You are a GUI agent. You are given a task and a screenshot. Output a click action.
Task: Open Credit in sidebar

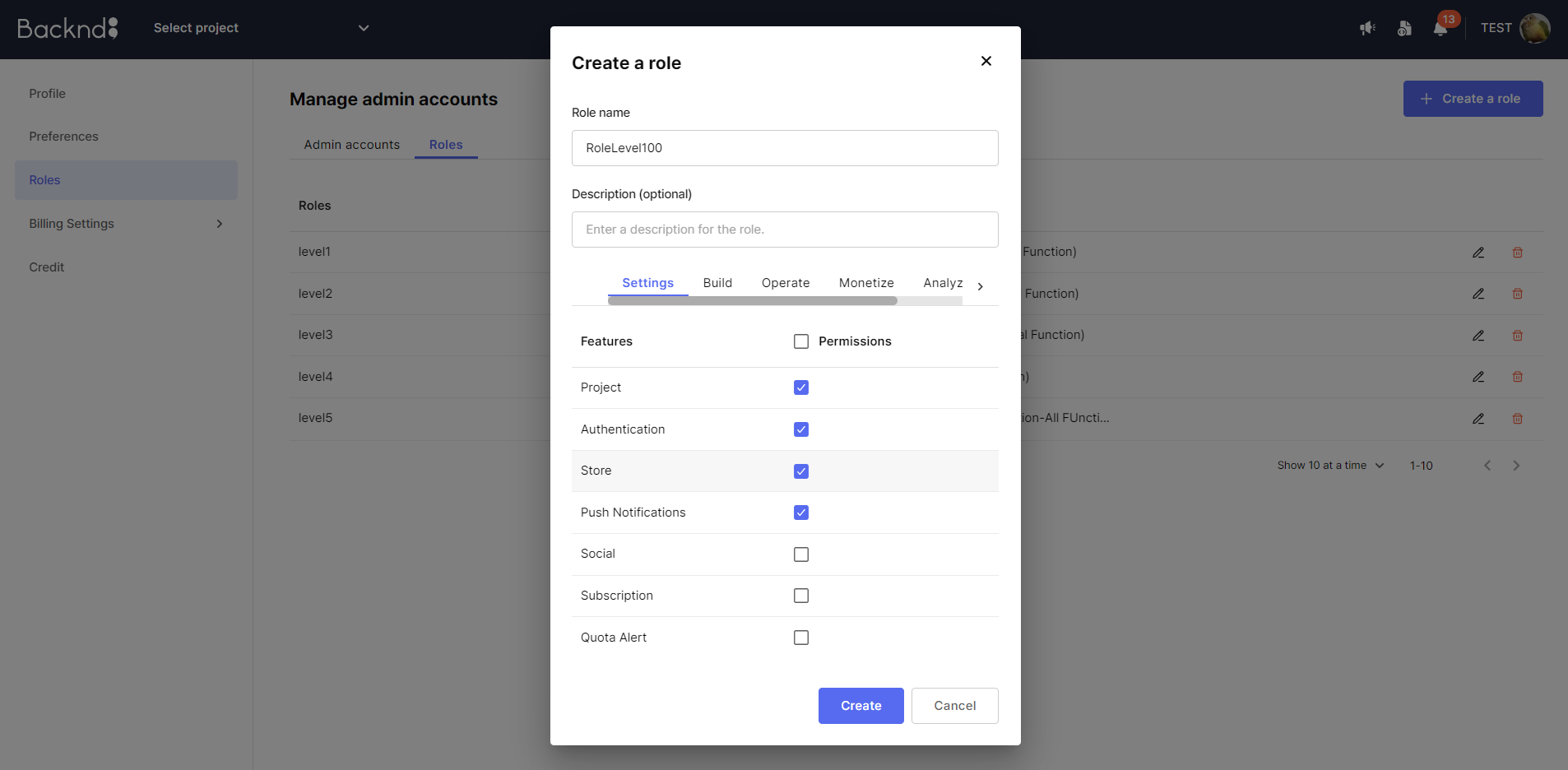[46, 267]
